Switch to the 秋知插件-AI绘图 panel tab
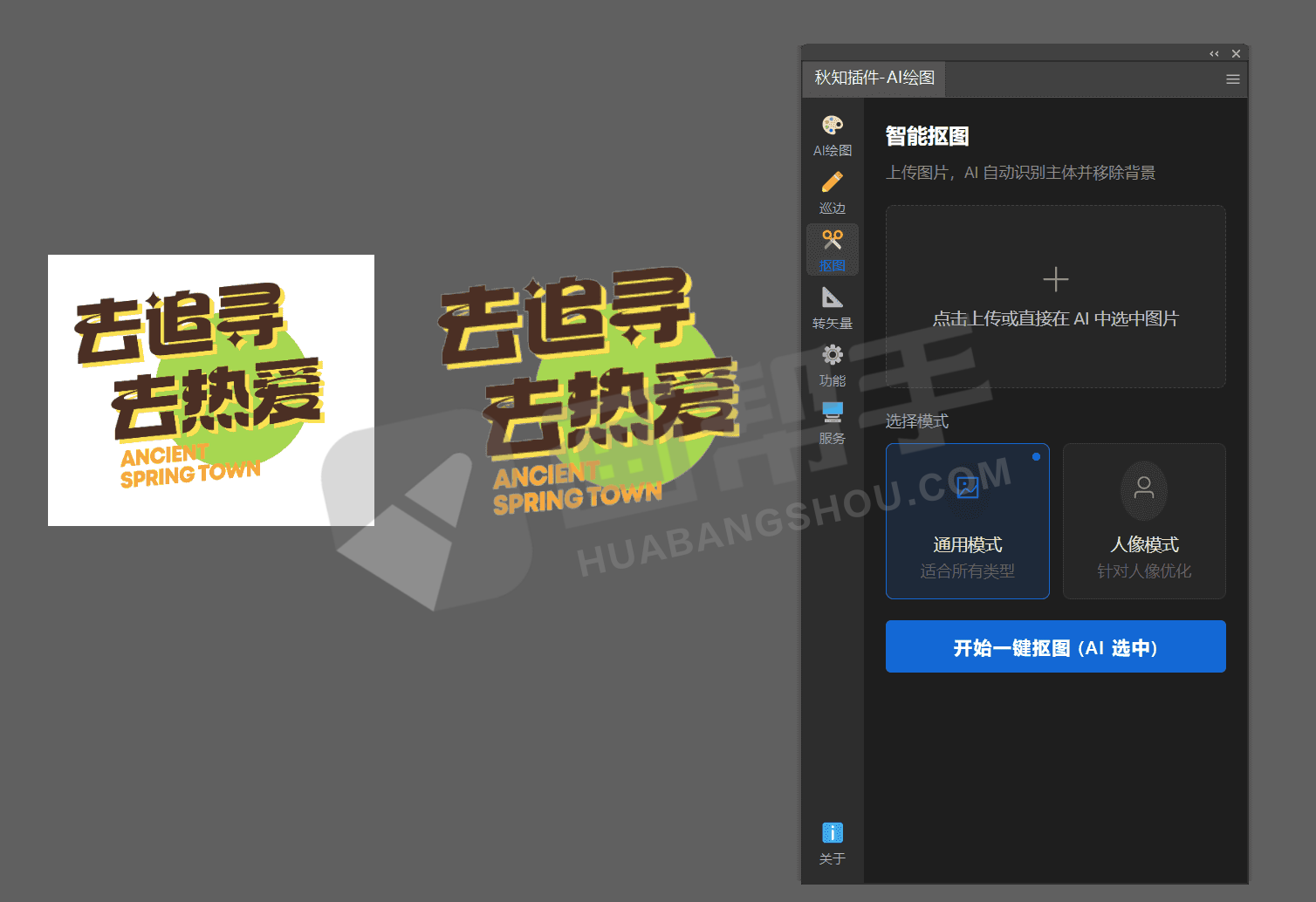This screenshot has height=902, width=1316. coord(874,79)
